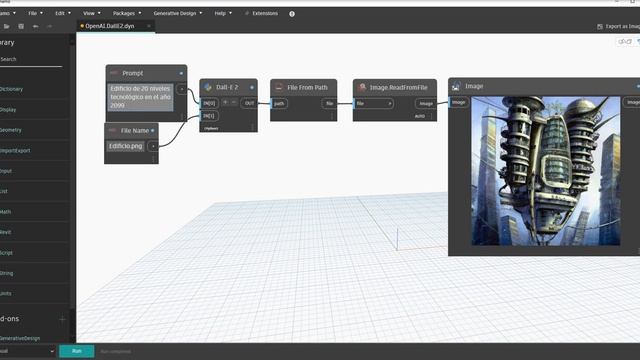This screenshot has height=360, width=640.
Task: Open the Dall-E 2 node options menu dots
Action: (x=252, y=128)
